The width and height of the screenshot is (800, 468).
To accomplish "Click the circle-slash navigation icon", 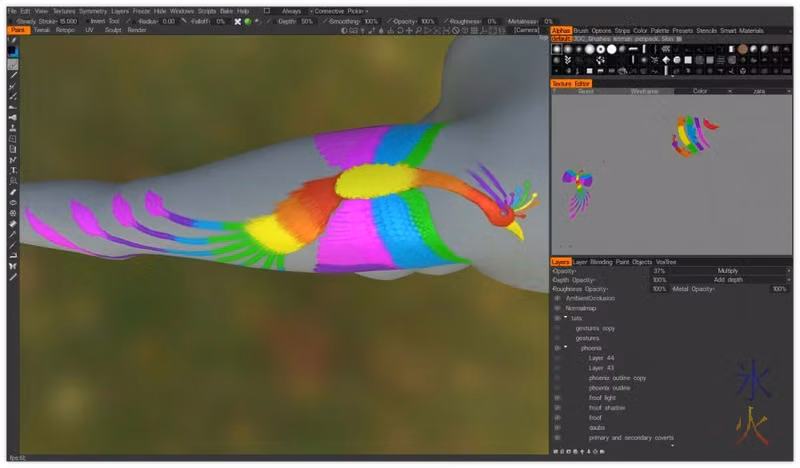I will pos(456,31).
